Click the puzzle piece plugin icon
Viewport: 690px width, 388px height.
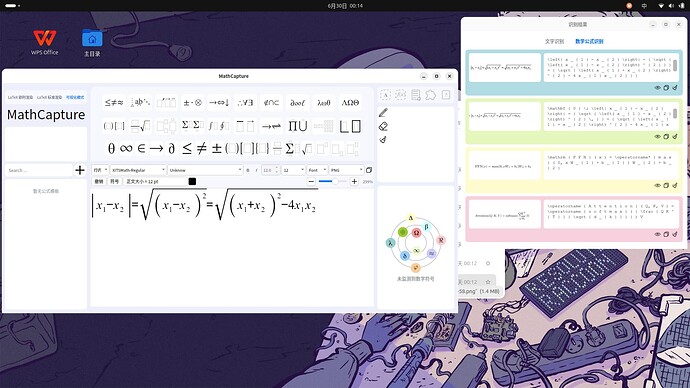(430, 95)
